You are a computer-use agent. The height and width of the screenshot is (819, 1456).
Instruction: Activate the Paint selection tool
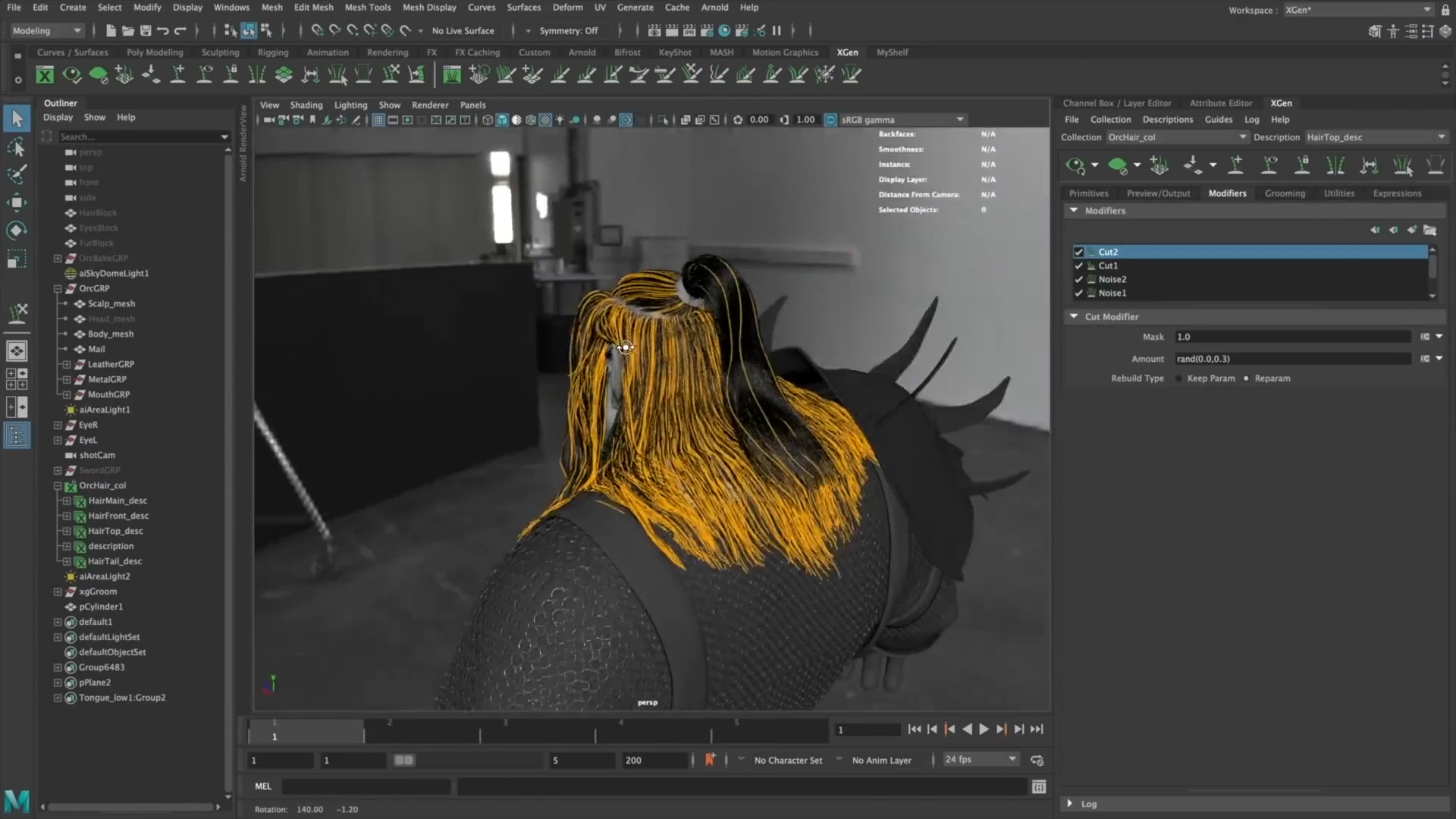17,174
